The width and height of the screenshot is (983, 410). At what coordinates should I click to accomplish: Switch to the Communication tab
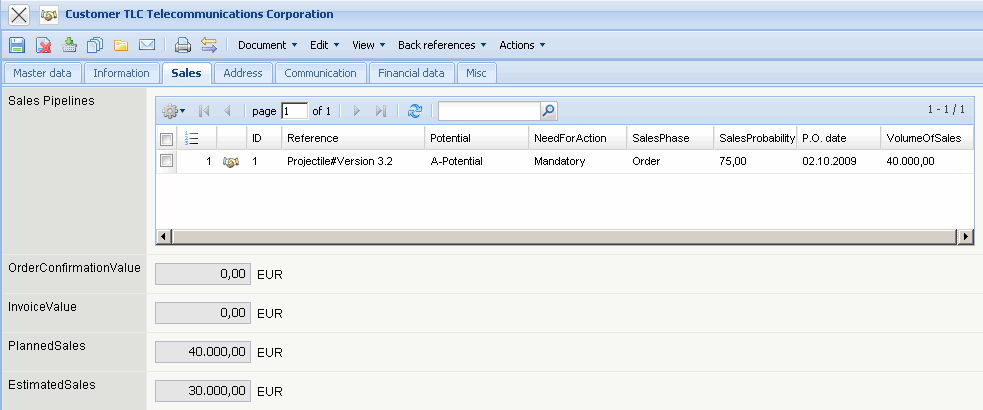coord(320,73)
